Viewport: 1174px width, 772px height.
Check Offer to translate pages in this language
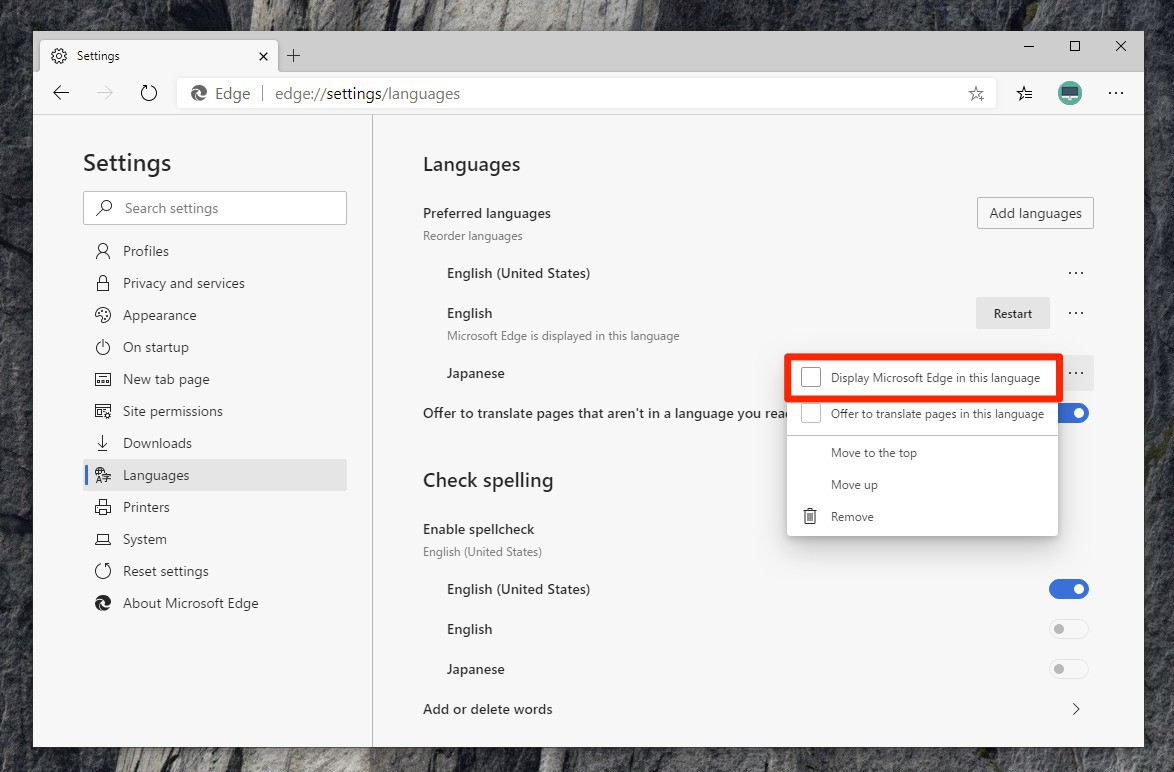pos(811,414)
